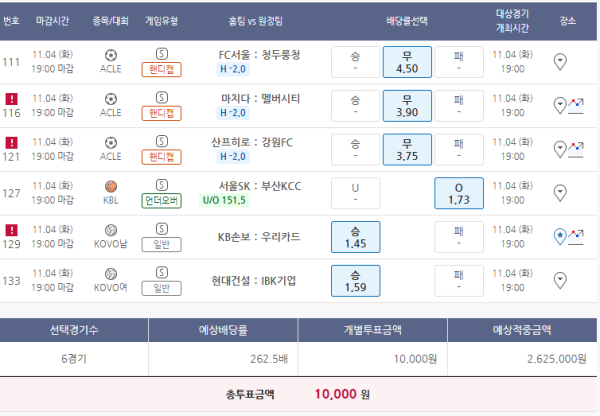Open the venue pin for FC서울 match
The width and height of the screenshot is (600, 416).
[560, 62]
